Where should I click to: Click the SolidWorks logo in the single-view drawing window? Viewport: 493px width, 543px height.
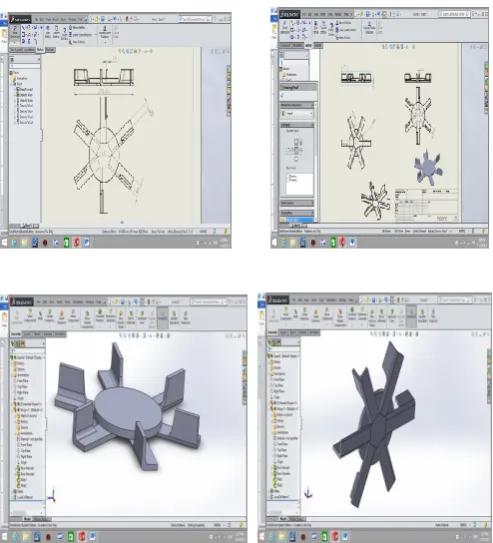(x=20, y=19)
